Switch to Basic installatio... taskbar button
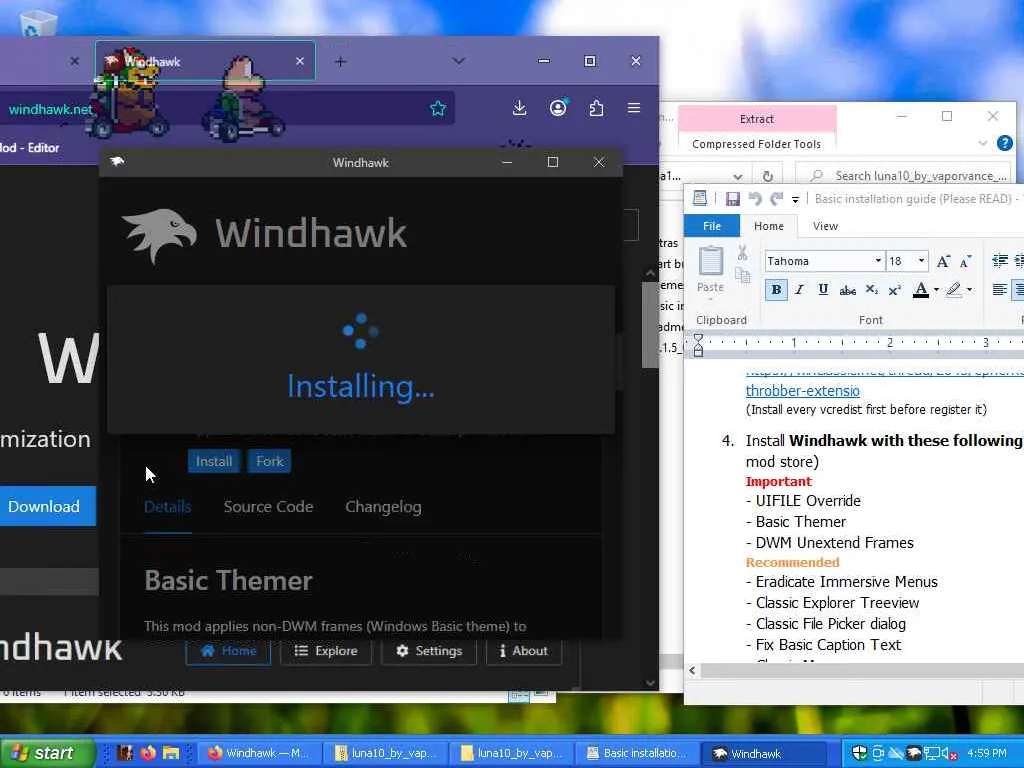The height and width of the screenshot is (768, 1024). point(636,753)
